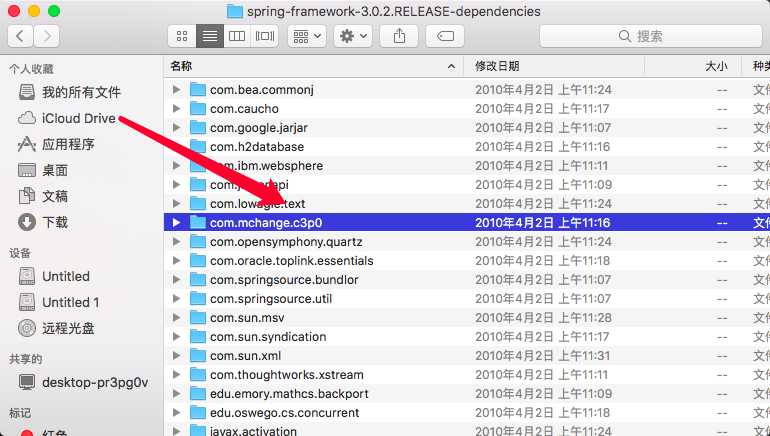This screenshot has height=436, width=770.
Task: Select the com.ibm.websphere row name
Action: click(267, 165)
